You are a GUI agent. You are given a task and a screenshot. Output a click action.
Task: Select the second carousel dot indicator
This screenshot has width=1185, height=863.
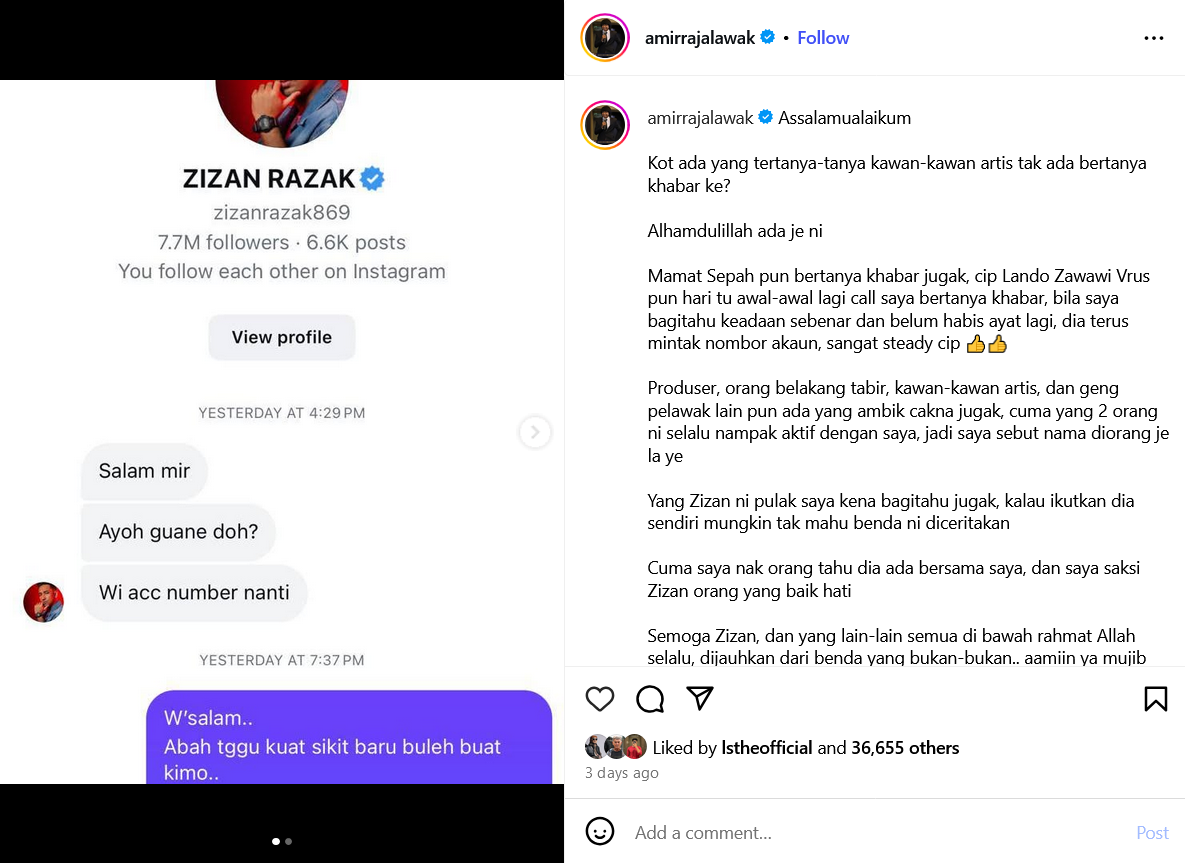pos(289,841)
